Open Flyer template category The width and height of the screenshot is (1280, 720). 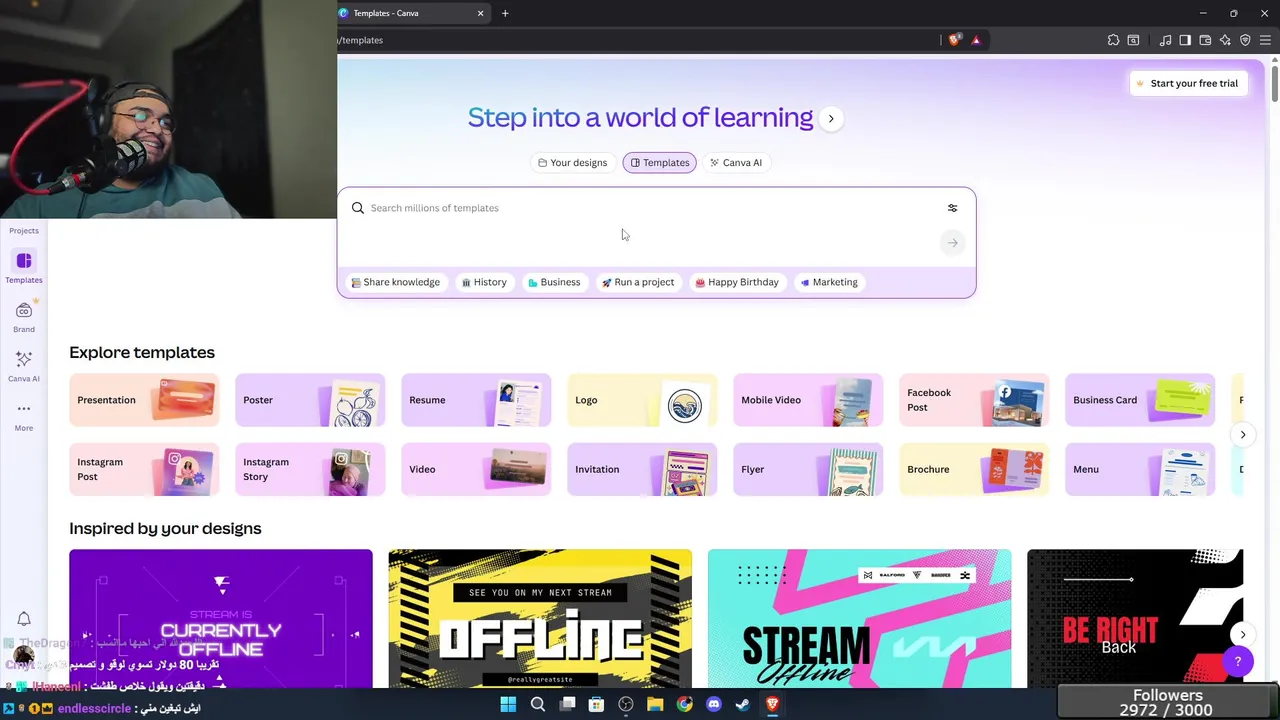808,469
